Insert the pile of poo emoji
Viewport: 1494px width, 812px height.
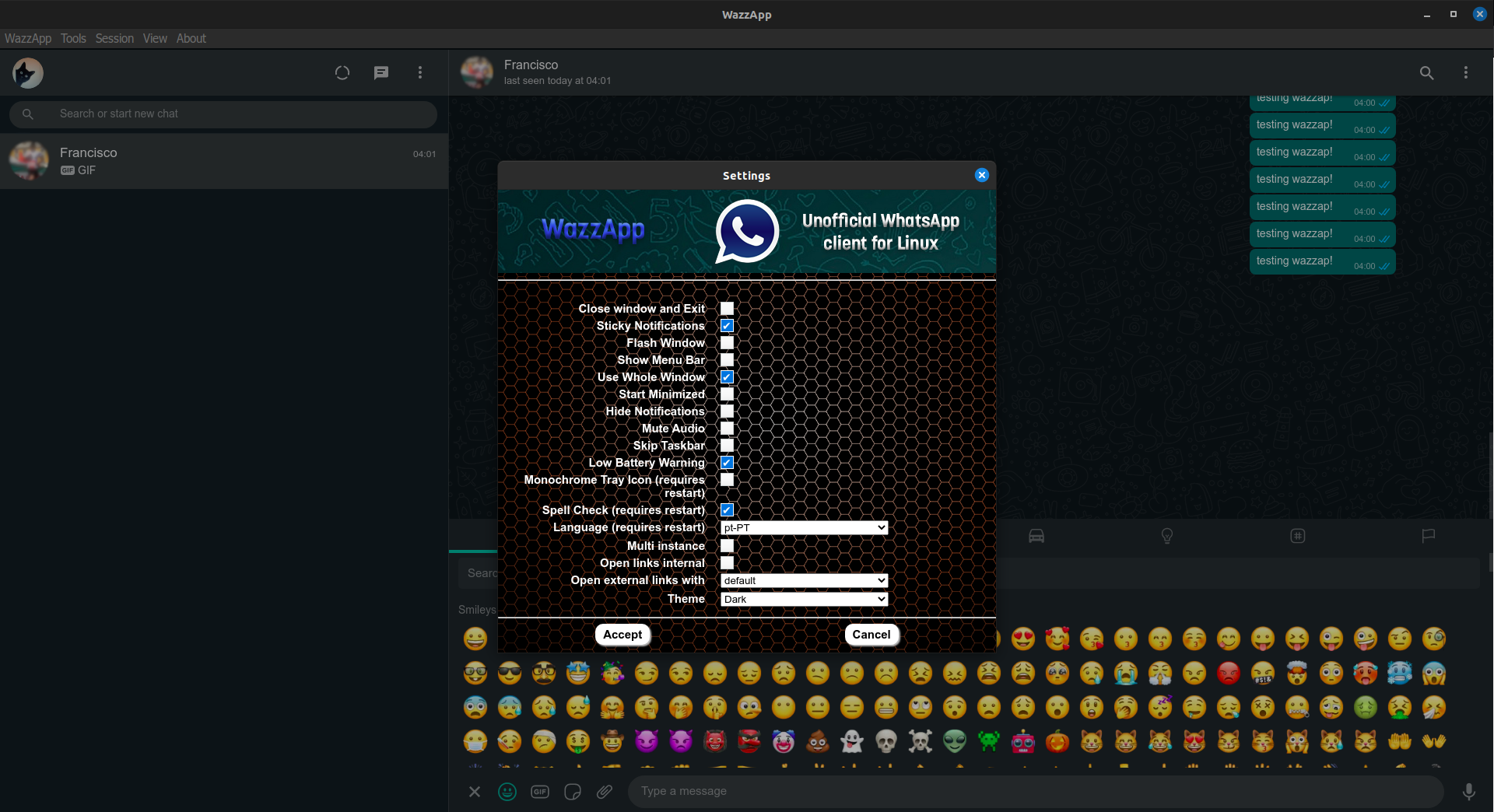(818, 741)
